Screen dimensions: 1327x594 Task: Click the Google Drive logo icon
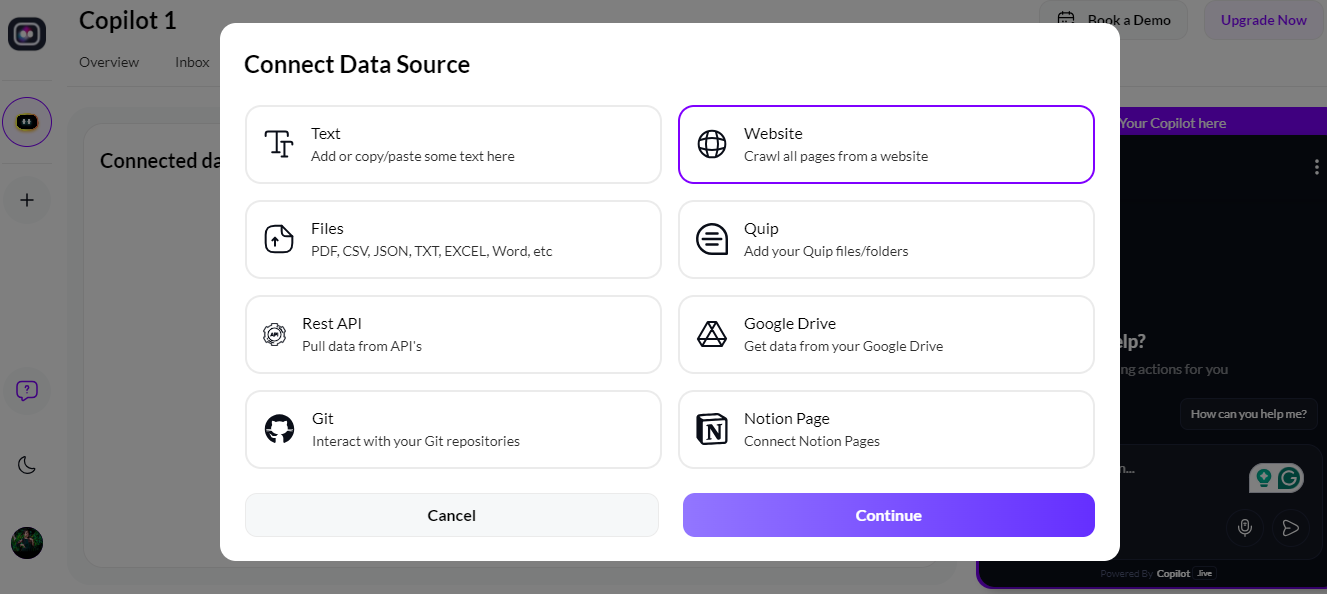pos(712,334)
